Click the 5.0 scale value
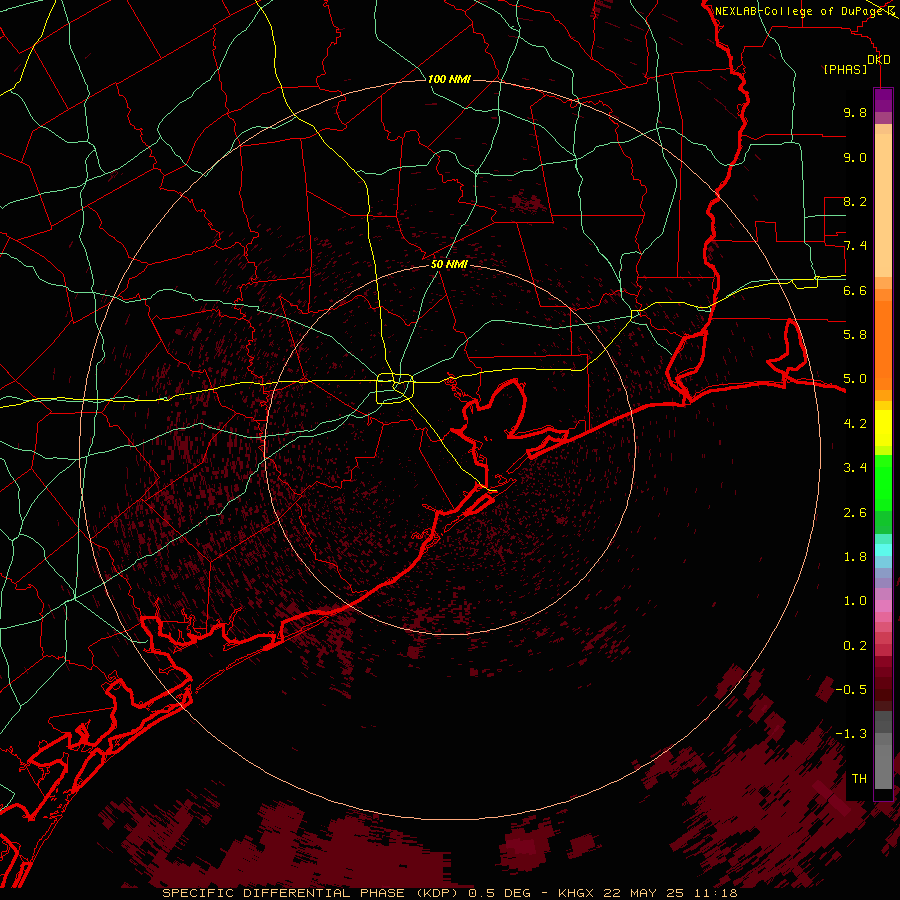This screenshot has width=900, height=900. coord(855,379)
